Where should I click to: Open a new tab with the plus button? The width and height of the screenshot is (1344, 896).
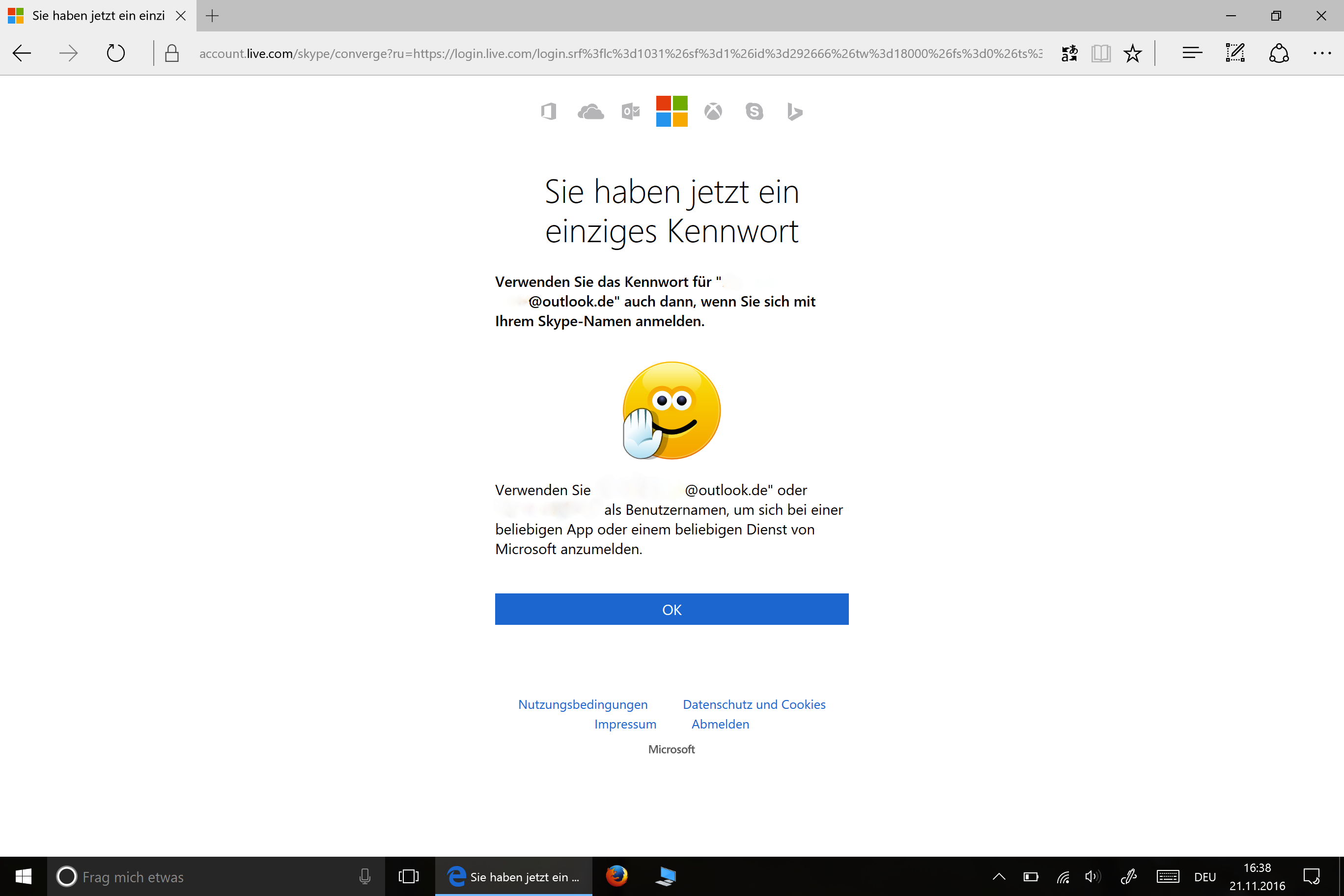212,15
